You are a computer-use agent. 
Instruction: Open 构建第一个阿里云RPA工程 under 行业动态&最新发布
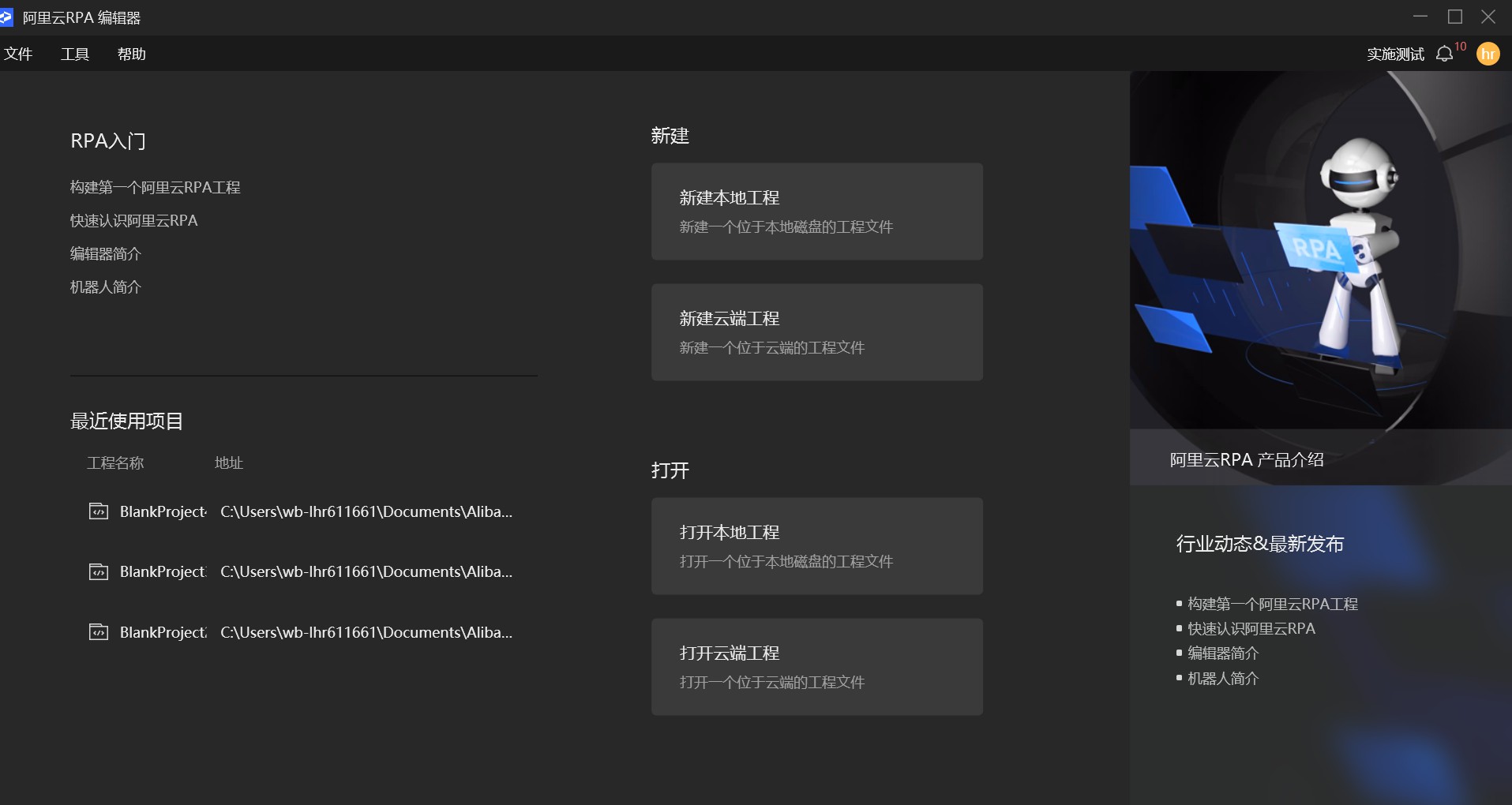click(x=1273, y=604)
